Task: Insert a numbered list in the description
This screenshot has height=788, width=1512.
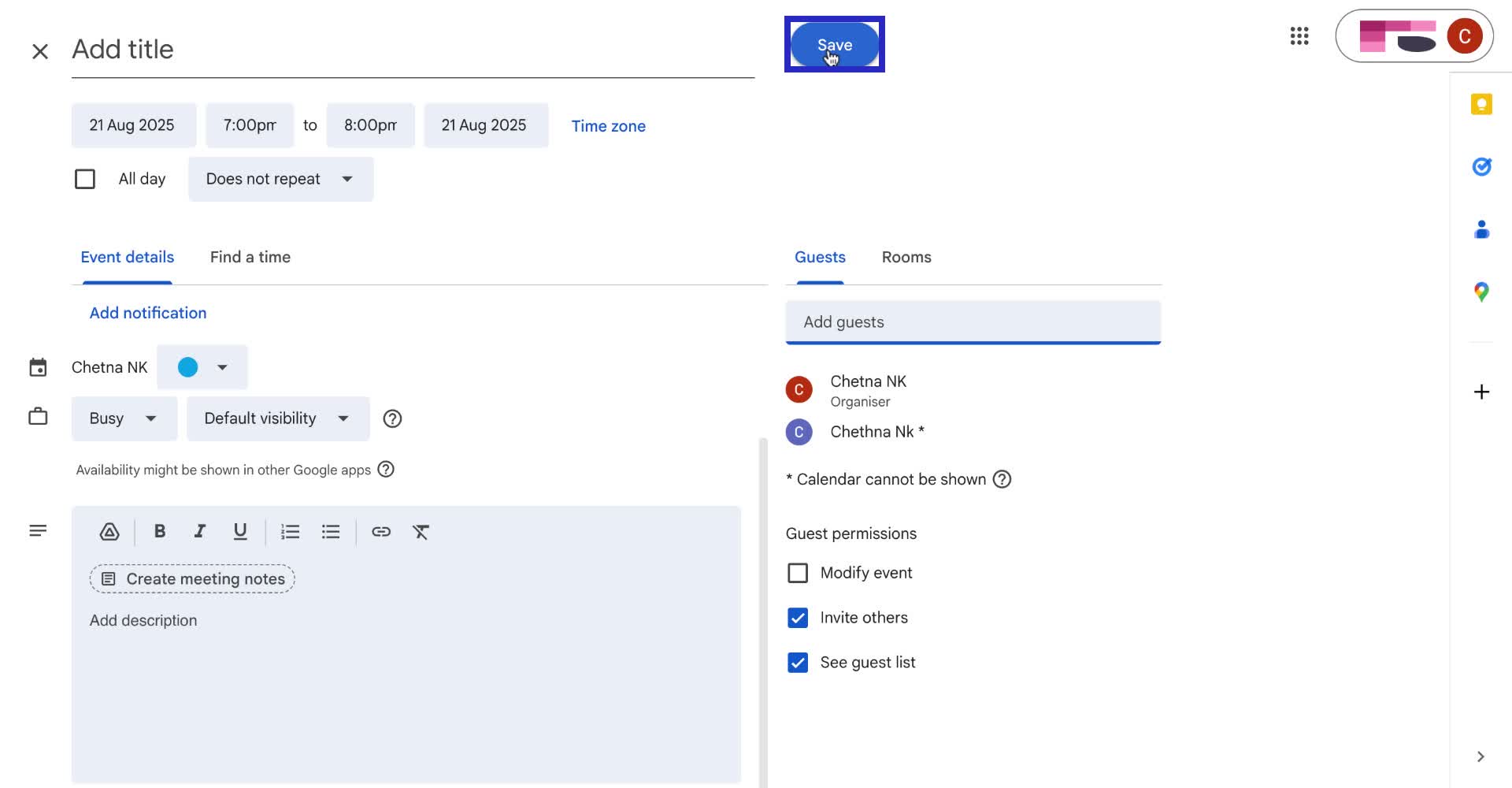Action: [x=290, y=531]
